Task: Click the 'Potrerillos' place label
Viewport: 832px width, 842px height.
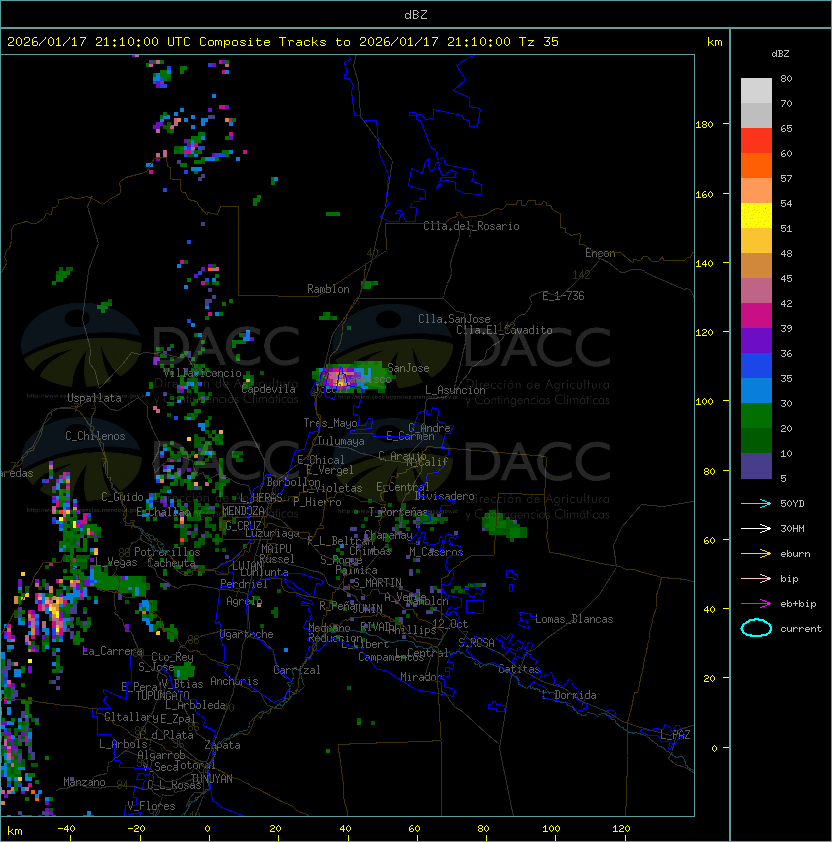Action: coord(167,552)
